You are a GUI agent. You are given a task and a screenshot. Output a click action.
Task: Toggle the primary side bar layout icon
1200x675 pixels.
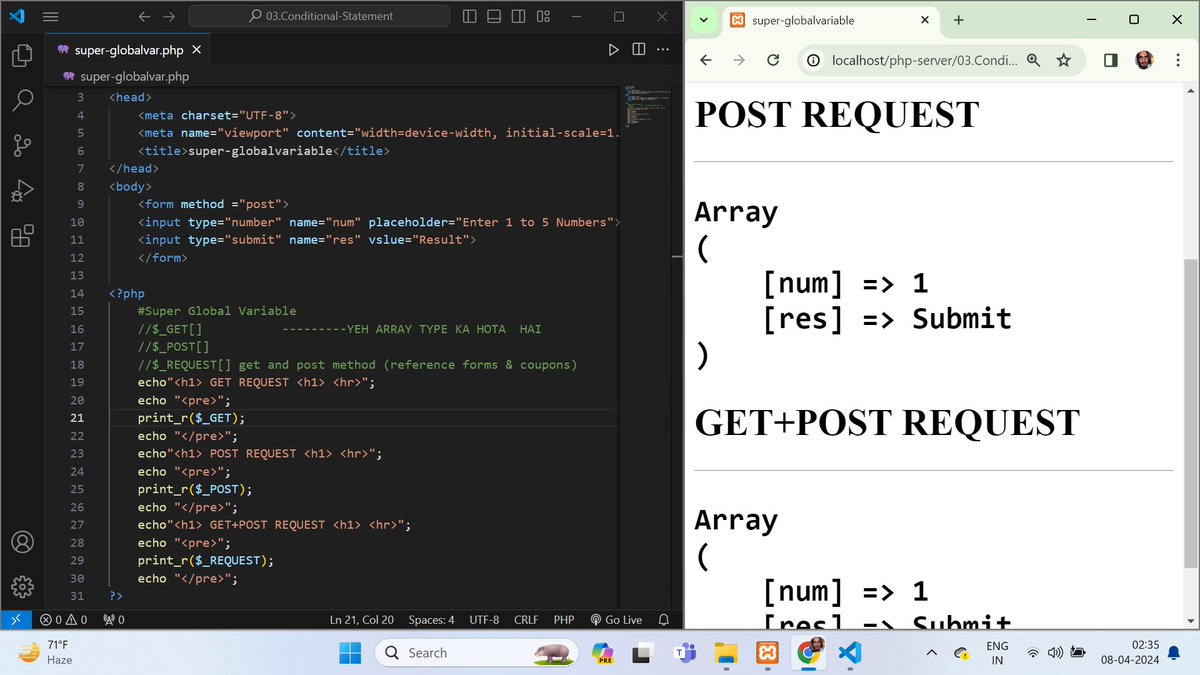[x=471, y=17]
